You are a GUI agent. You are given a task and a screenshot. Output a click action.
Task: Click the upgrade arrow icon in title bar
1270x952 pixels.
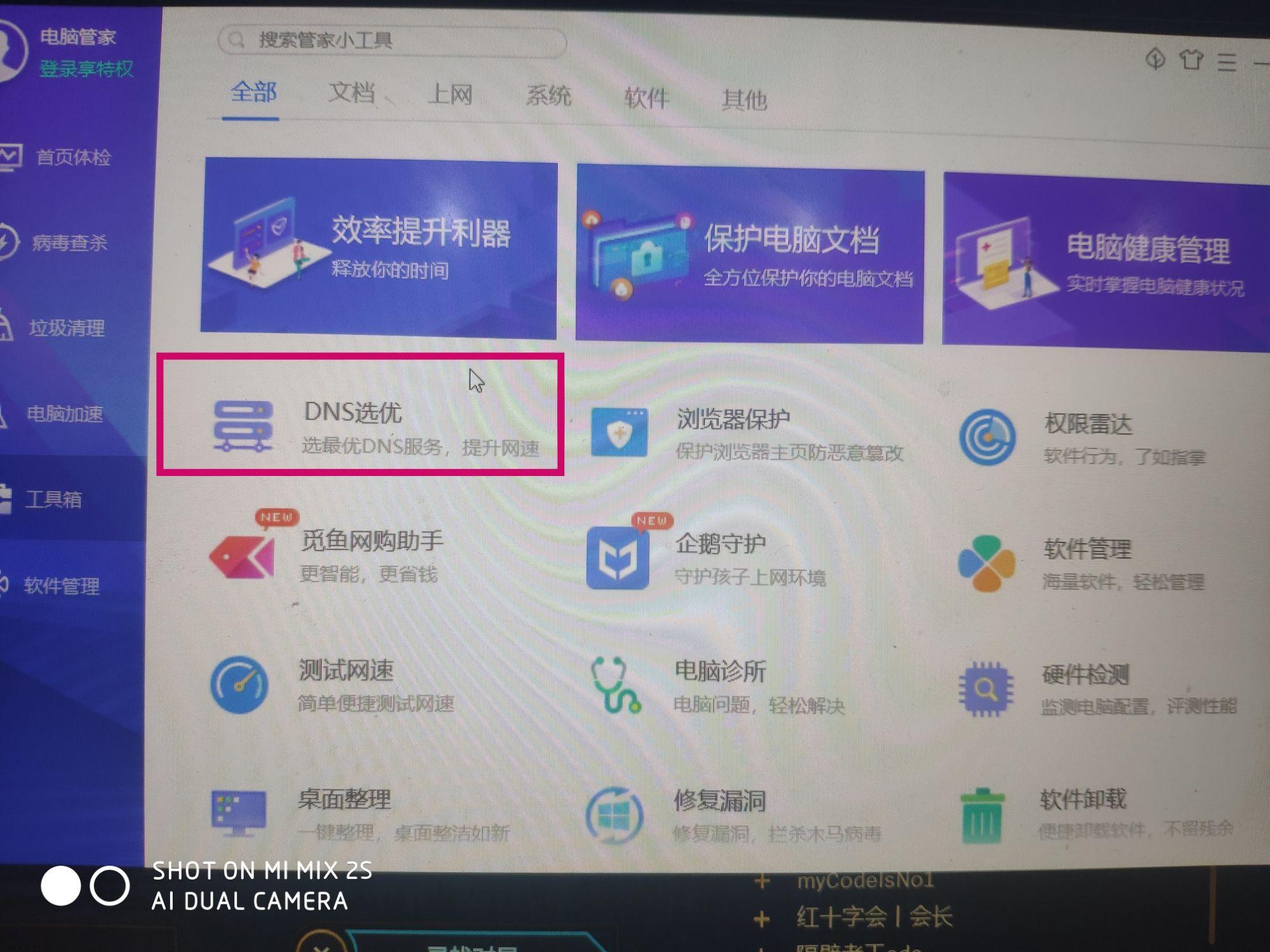[x=1156, y=59]
